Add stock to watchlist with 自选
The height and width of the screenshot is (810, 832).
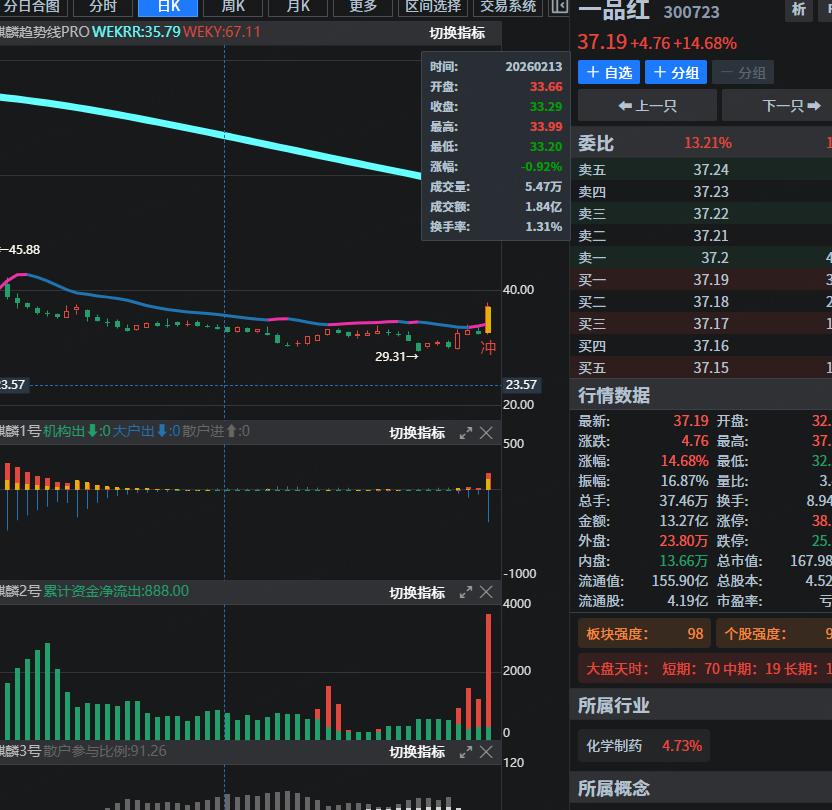point(608,73)
